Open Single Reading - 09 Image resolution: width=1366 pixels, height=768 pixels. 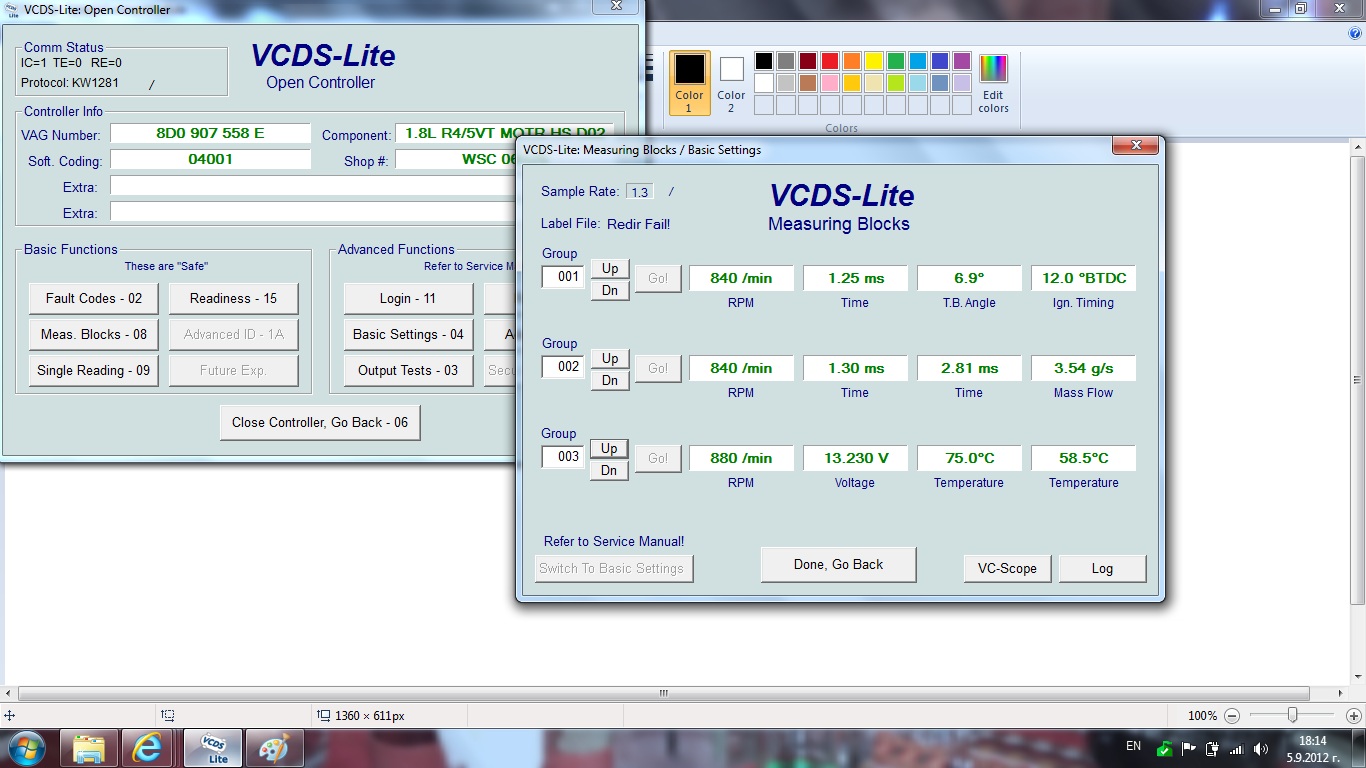[94, 370]
